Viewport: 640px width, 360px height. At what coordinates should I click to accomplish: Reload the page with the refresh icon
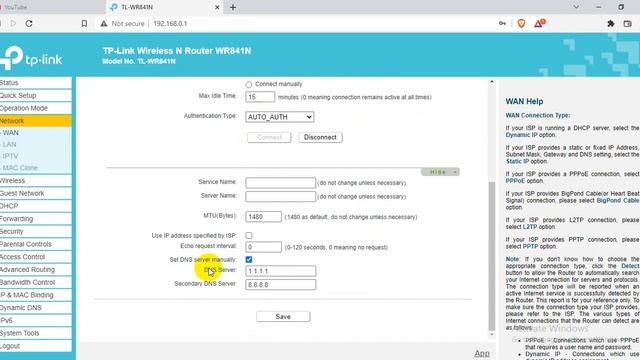coord(29,24)
